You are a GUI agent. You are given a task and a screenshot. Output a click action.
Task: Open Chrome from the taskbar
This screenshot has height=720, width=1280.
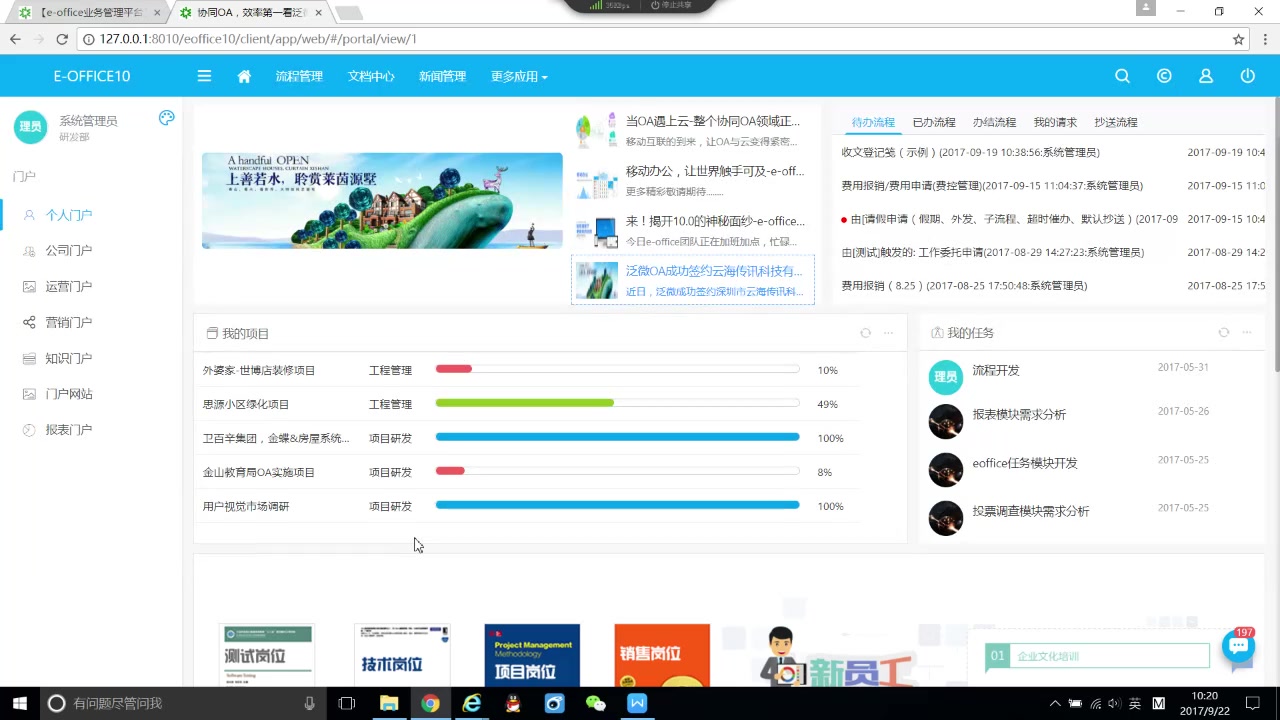[430, 703]
